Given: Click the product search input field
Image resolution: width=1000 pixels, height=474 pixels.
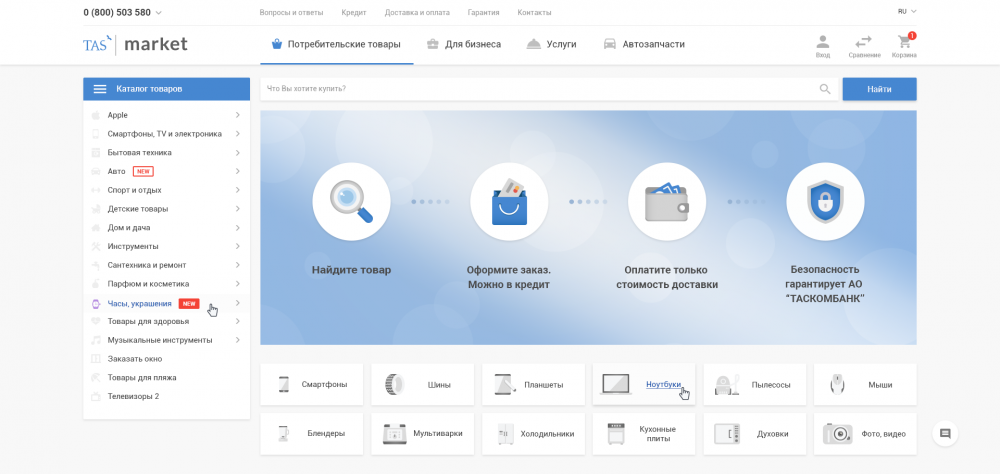Looking at the screenshot, I should tap(538, 89).
